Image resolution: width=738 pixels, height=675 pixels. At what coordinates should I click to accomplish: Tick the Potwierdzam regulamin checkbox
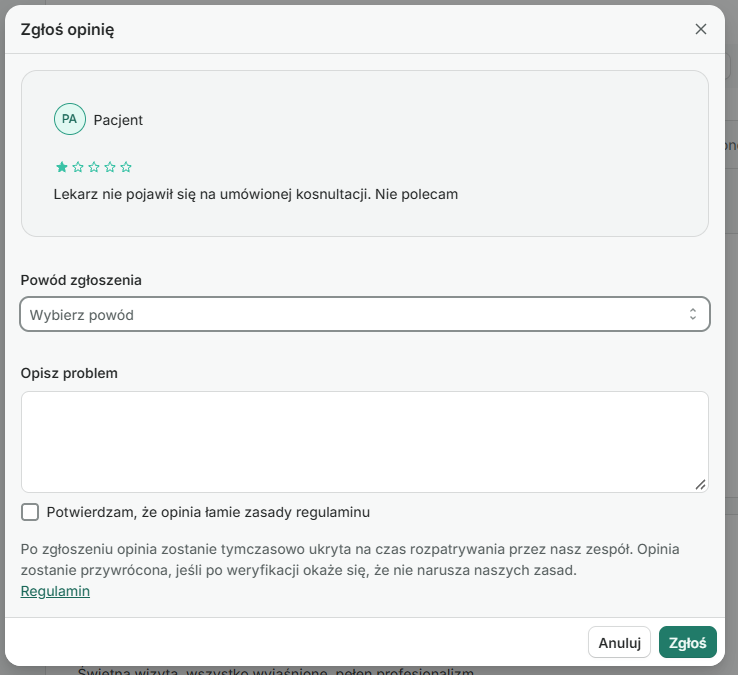coord(30,512)
